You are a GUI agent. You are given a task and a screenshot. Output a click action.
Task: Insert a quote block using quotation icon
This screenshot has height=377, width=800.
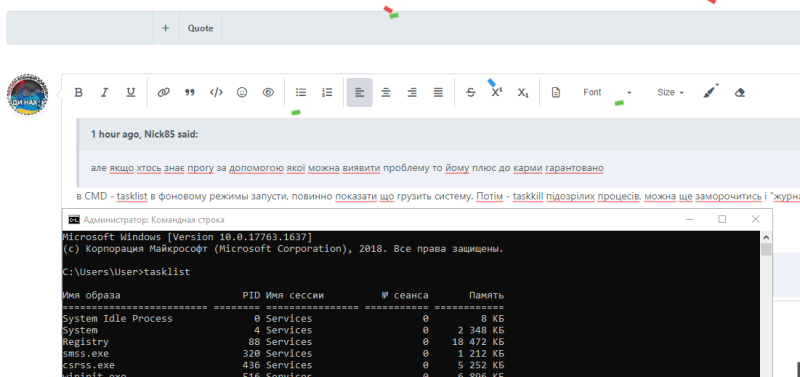[190, 92]
